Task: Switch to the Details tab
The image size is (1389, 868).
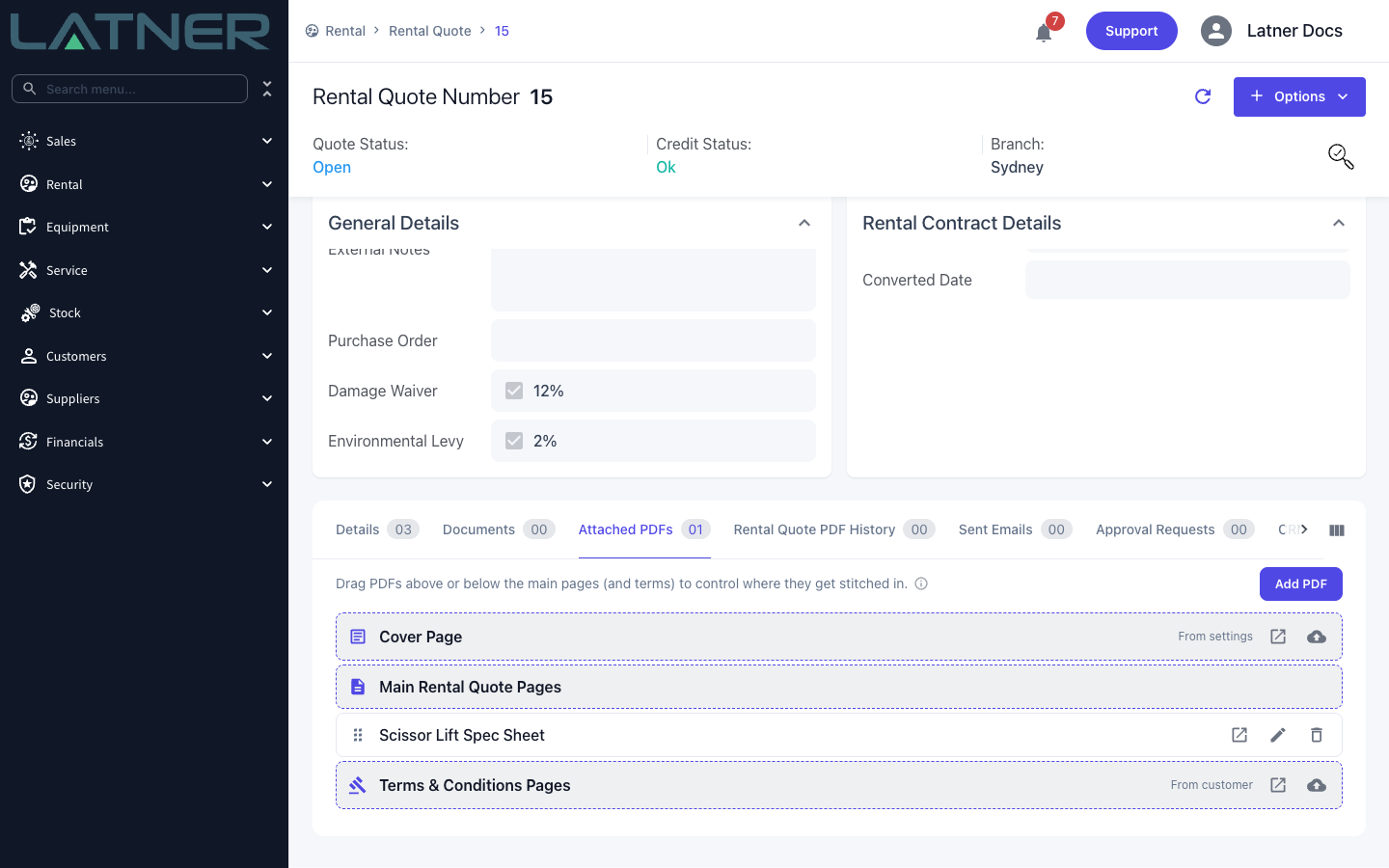Action: point(377,529)
